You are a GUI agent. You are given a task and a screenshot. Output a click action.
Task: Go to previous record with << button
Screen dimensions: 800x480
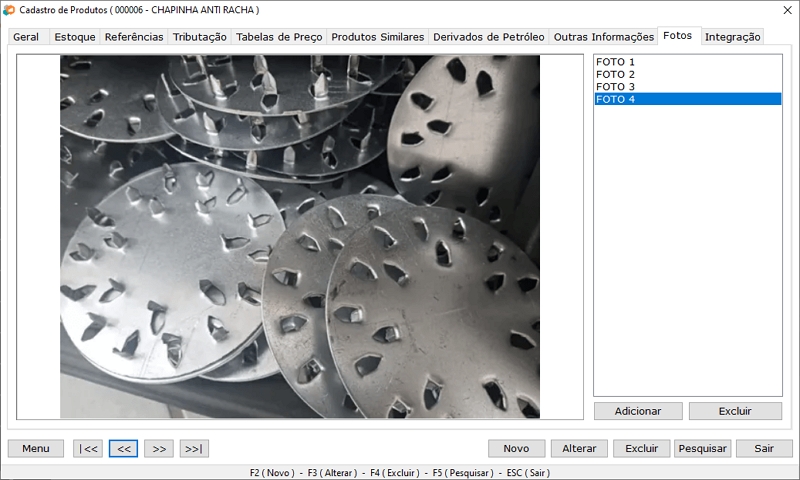click(x=123, y=449)
